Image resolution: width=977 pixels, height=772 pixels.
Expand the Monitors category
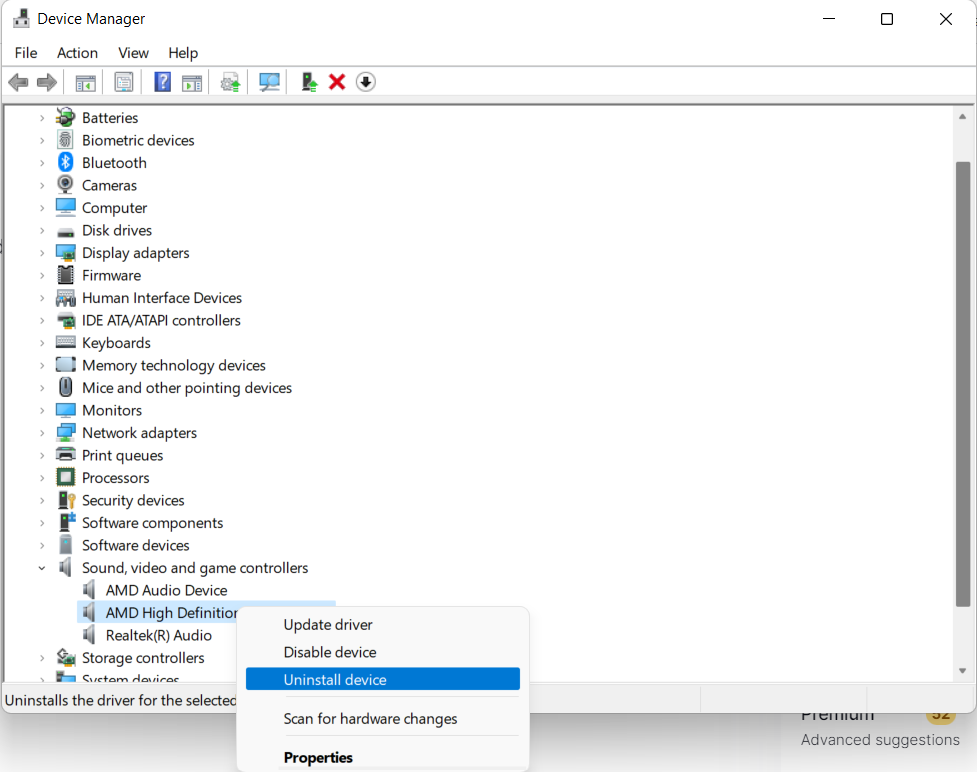[42, 411]
